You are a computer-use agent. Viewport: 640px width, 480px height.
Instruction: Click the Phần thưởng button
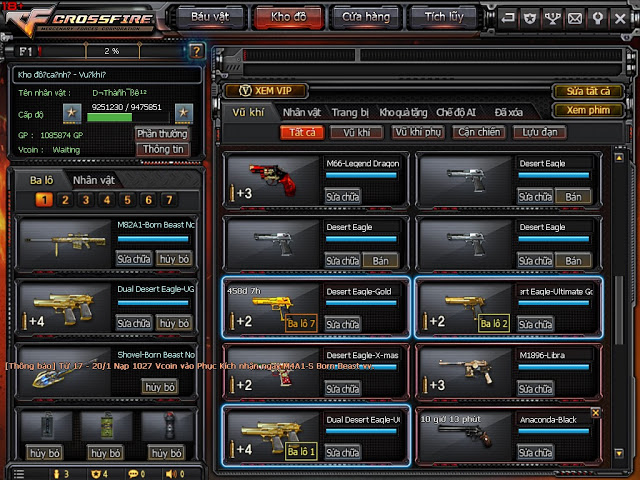[x=162, y=133]
